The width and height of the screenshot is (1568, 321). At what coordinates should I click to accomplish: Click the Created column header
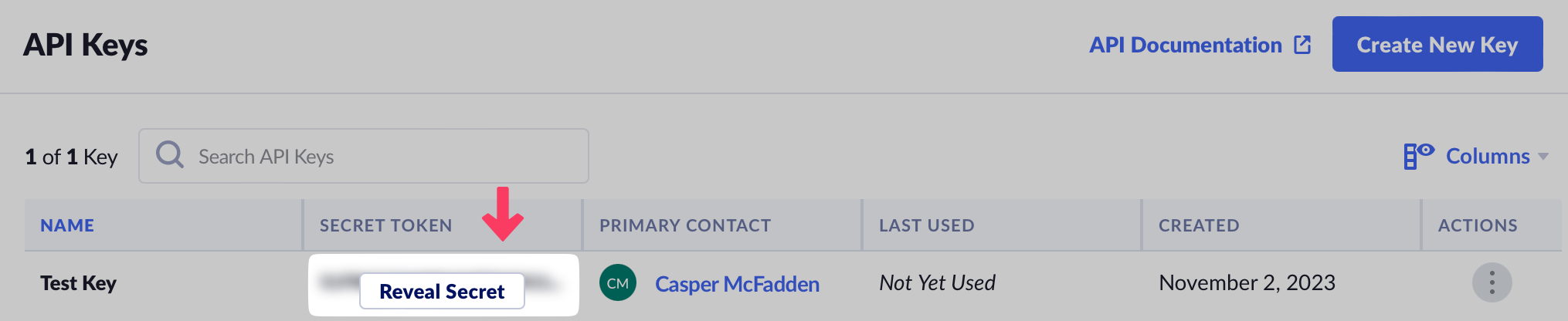coord(1199,225)
